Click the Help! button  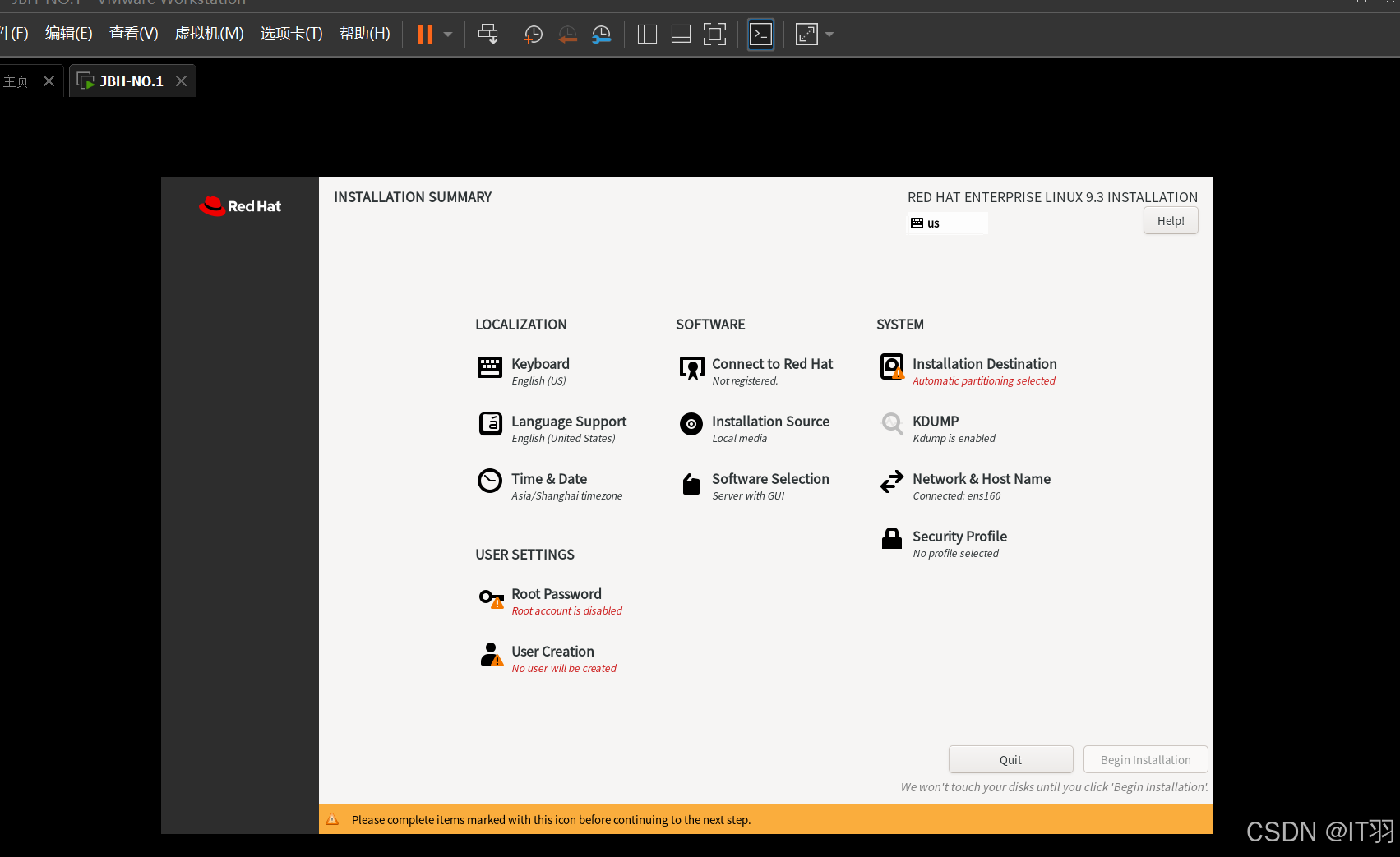click(x=1170, y=221)
